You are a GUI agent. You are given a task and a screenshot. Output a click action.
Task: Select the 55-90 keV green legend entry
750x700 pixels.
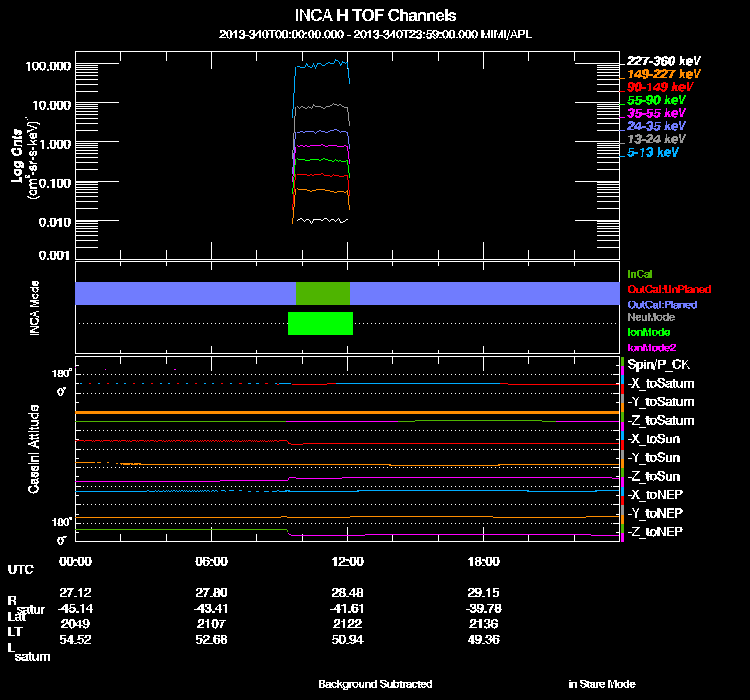pos(656,101)
